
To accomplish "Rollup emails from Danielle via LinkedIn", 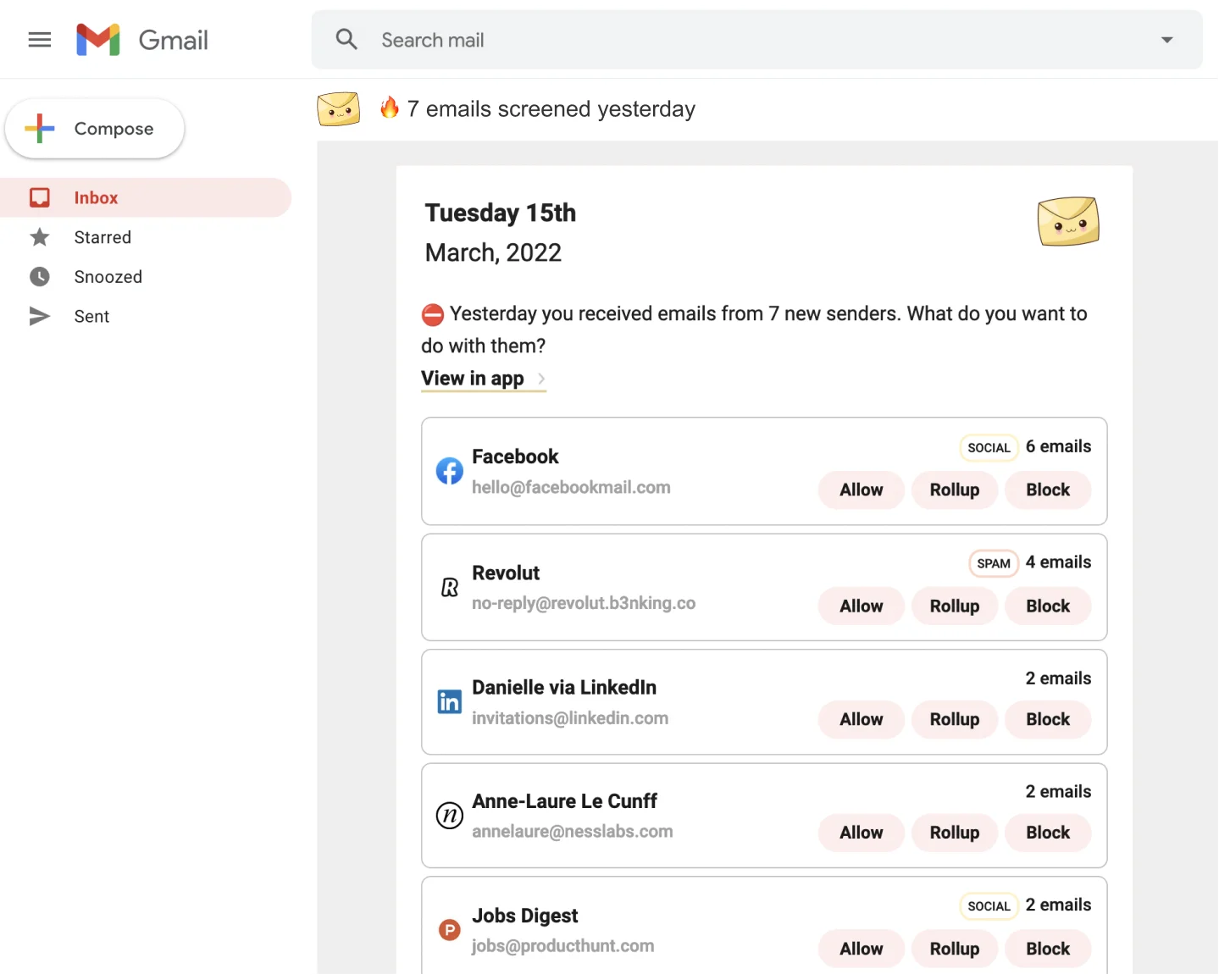I will pos(954,719).
